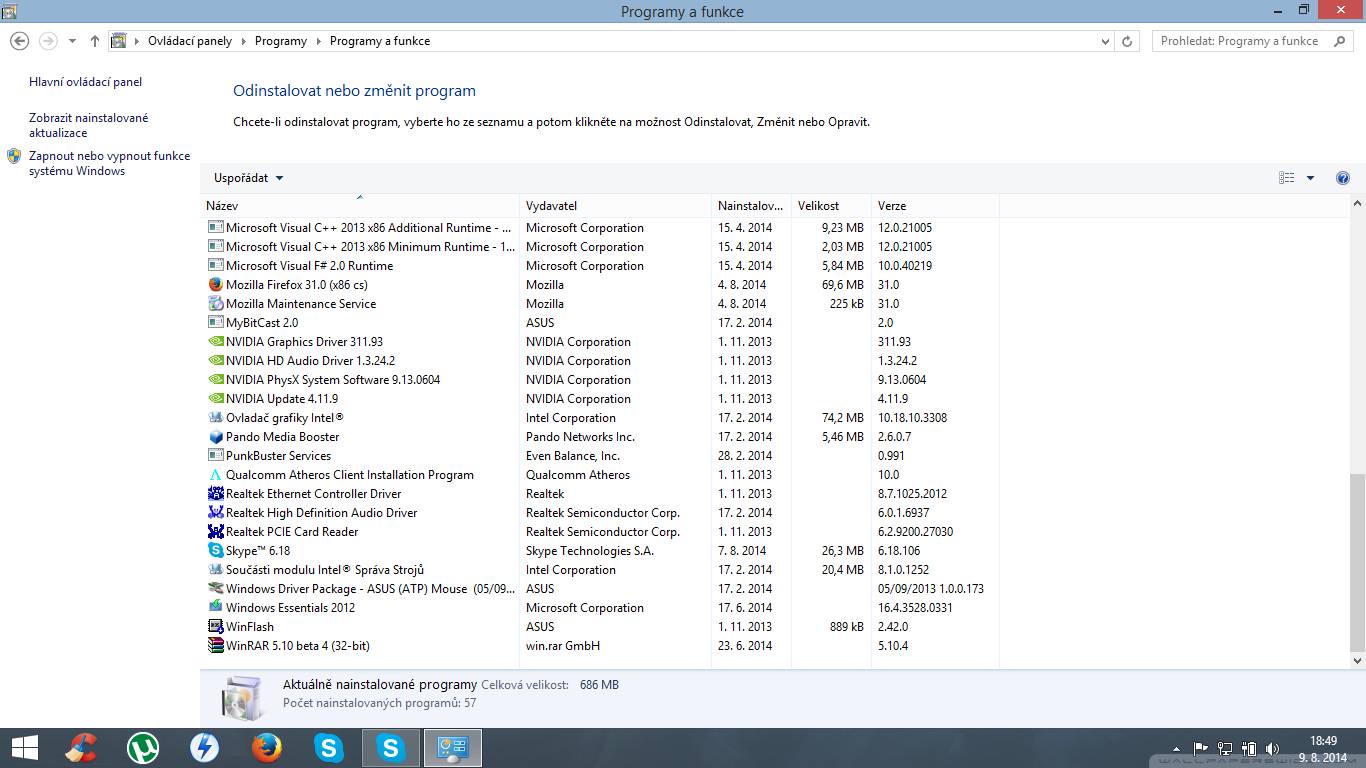Navigate back with the back arrow
The height and width of the screenshot is (768, 1366).
tap(19, 41)
